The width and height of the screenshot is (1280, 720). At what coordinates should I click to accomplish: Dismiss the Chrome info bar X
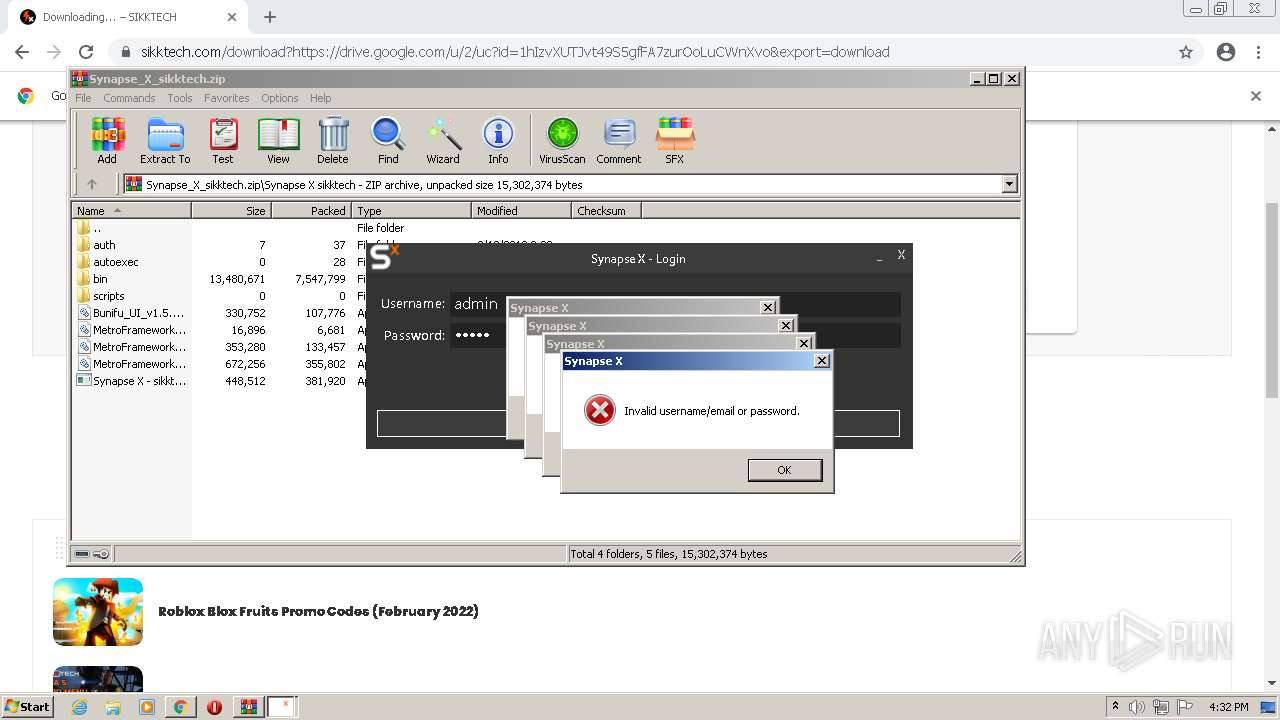click(1256, 96)
